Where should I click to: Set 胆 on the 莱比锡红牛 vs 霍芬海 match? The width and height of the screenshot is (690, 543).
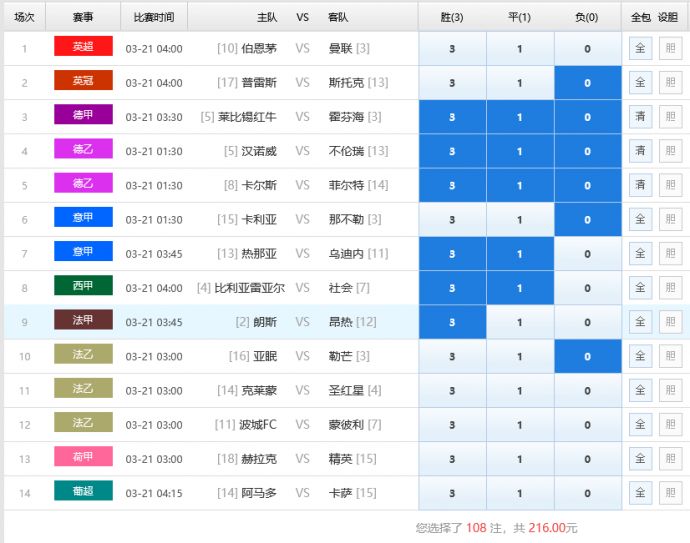coord(669,117)
